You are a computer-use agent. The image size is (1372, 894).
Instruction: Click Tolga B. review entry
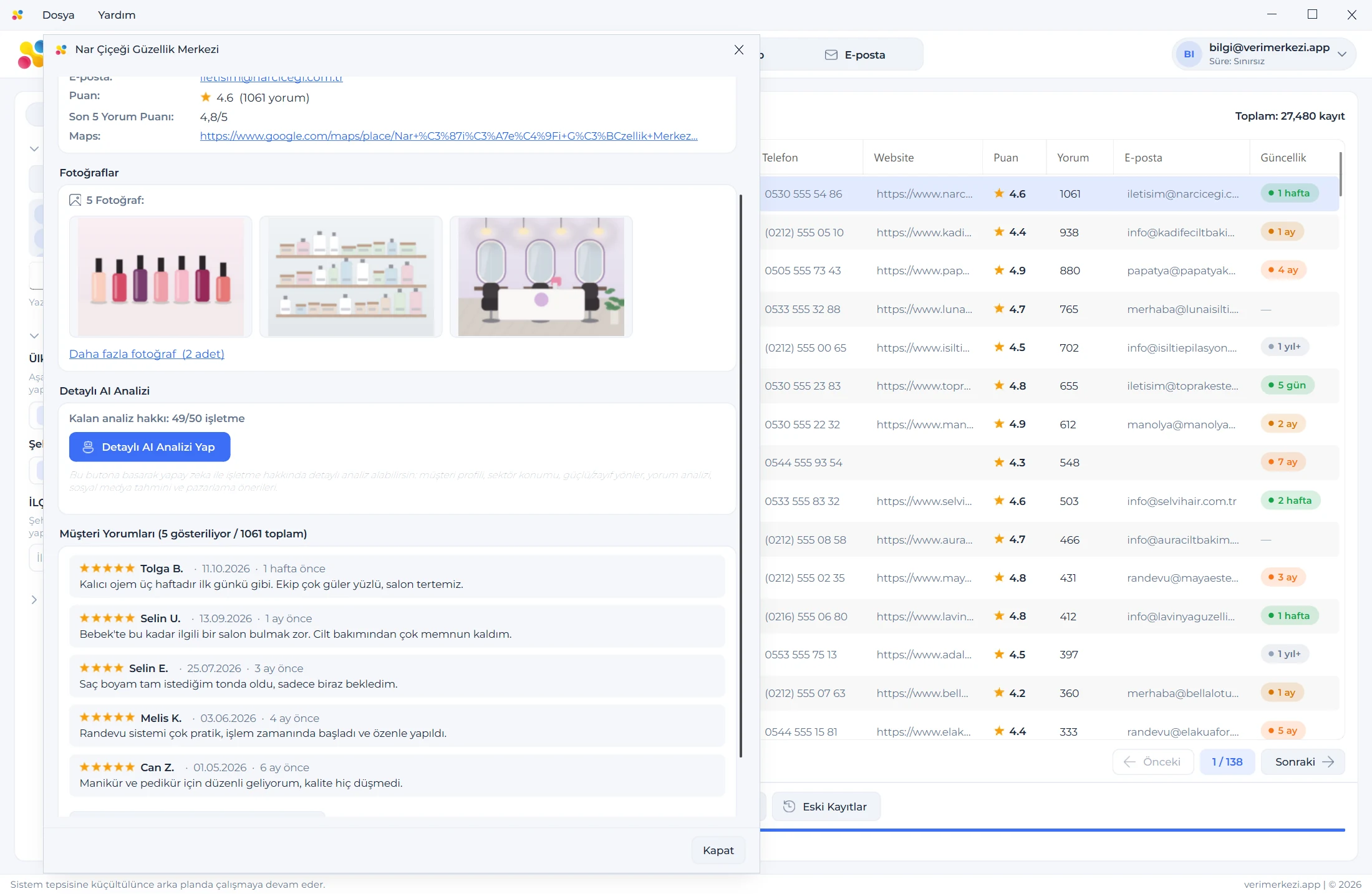[x=397, y=577]
